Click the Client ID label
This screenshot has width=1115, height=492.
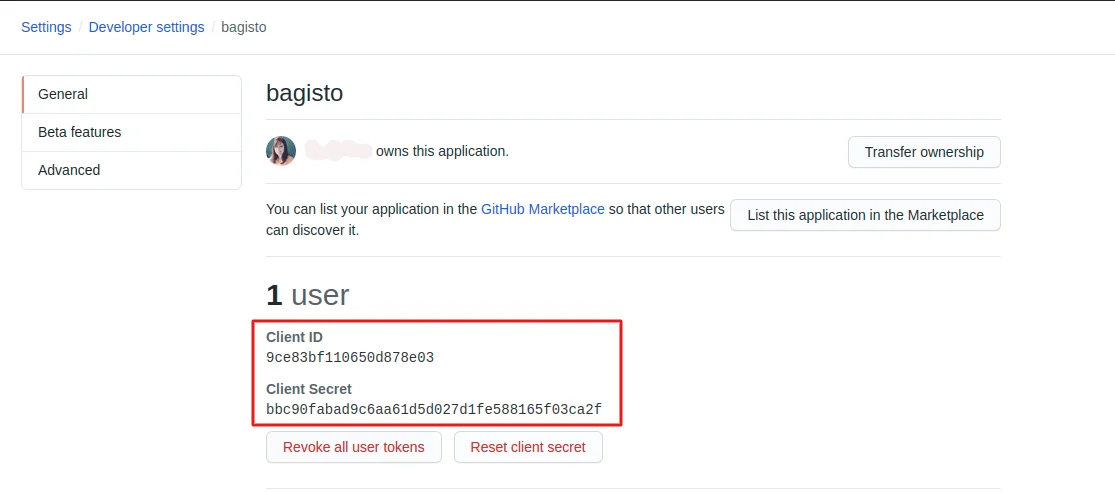pos(294,337)
